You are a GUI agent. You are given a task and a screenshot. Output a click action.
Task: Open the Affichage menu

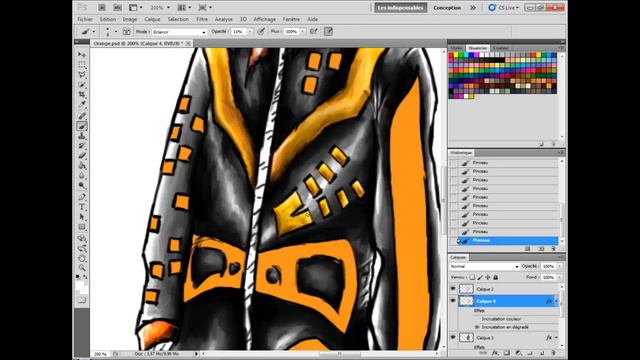[264, 19]
